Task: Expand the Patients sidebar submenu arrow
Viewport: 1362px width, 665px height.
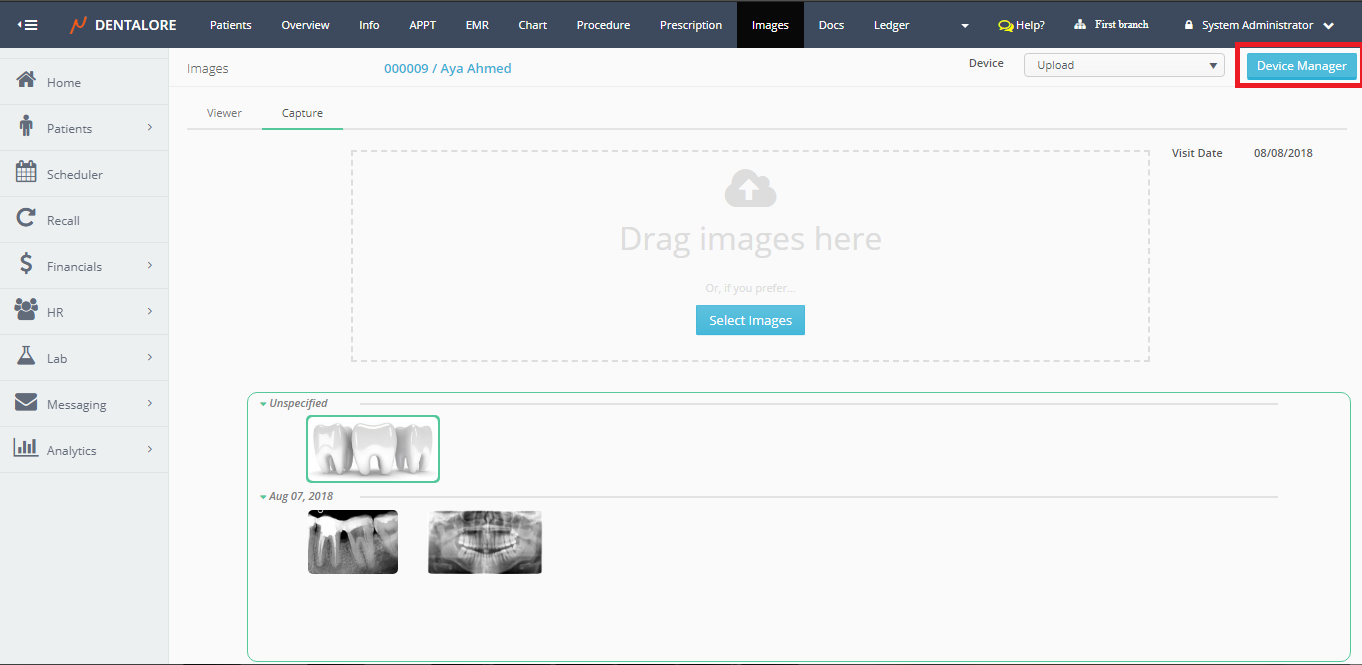Action: (150, 128)
